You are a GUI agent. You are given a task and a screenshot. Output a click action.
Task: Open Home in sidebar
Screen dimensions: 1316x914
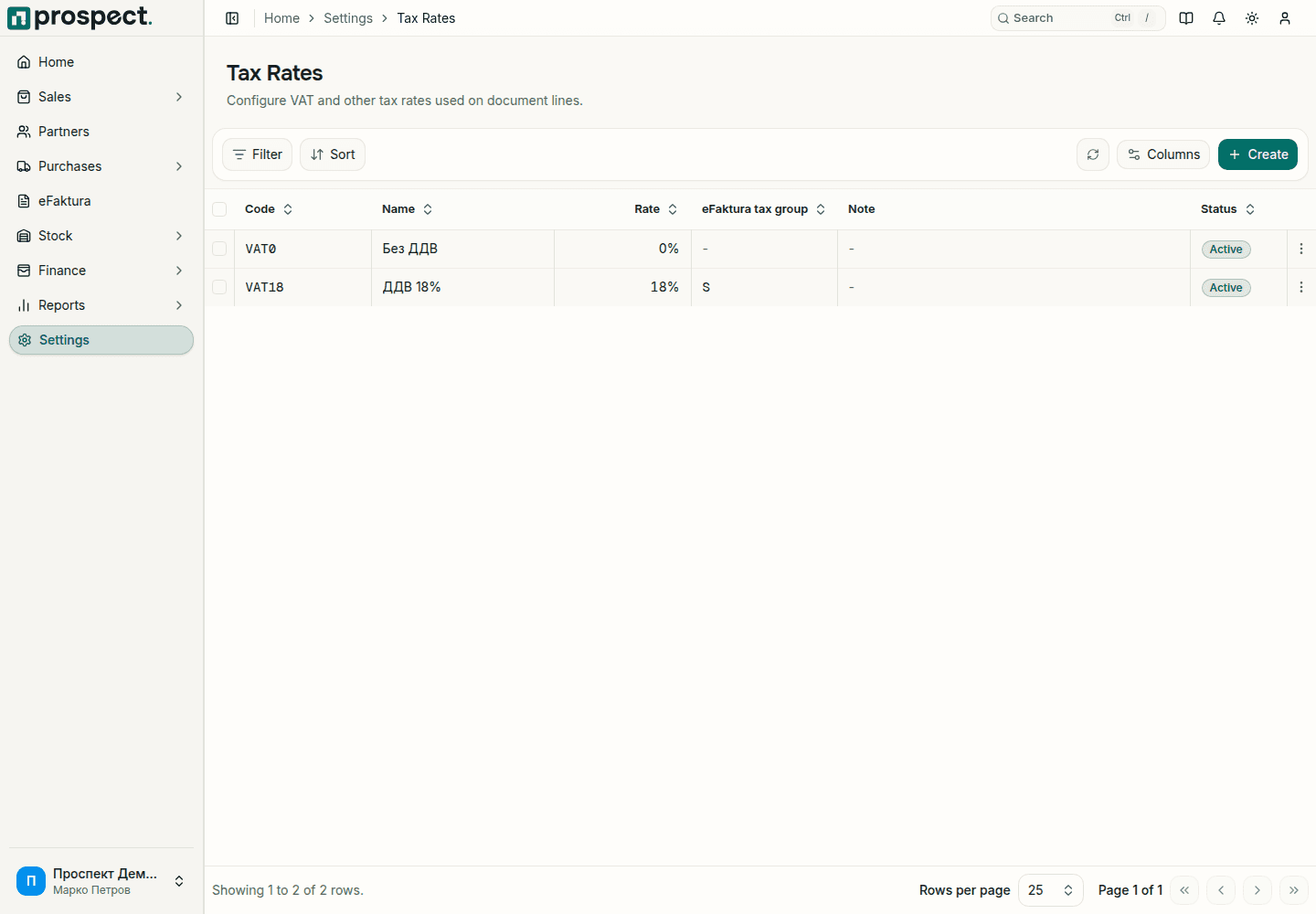(101, 62)
